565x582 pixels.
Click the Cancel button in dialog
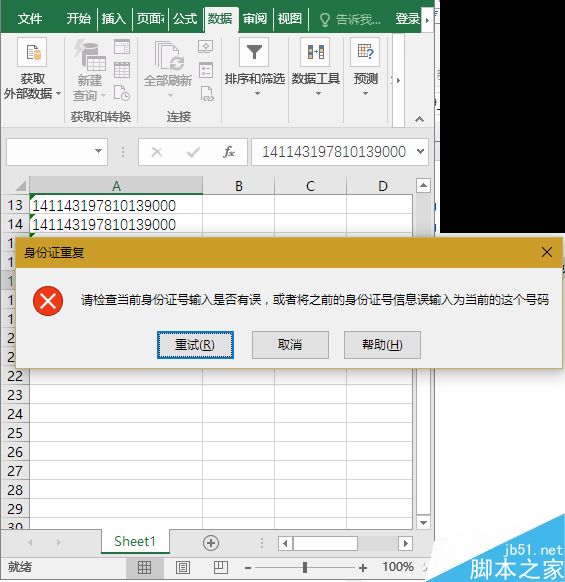tap(290, 345)
